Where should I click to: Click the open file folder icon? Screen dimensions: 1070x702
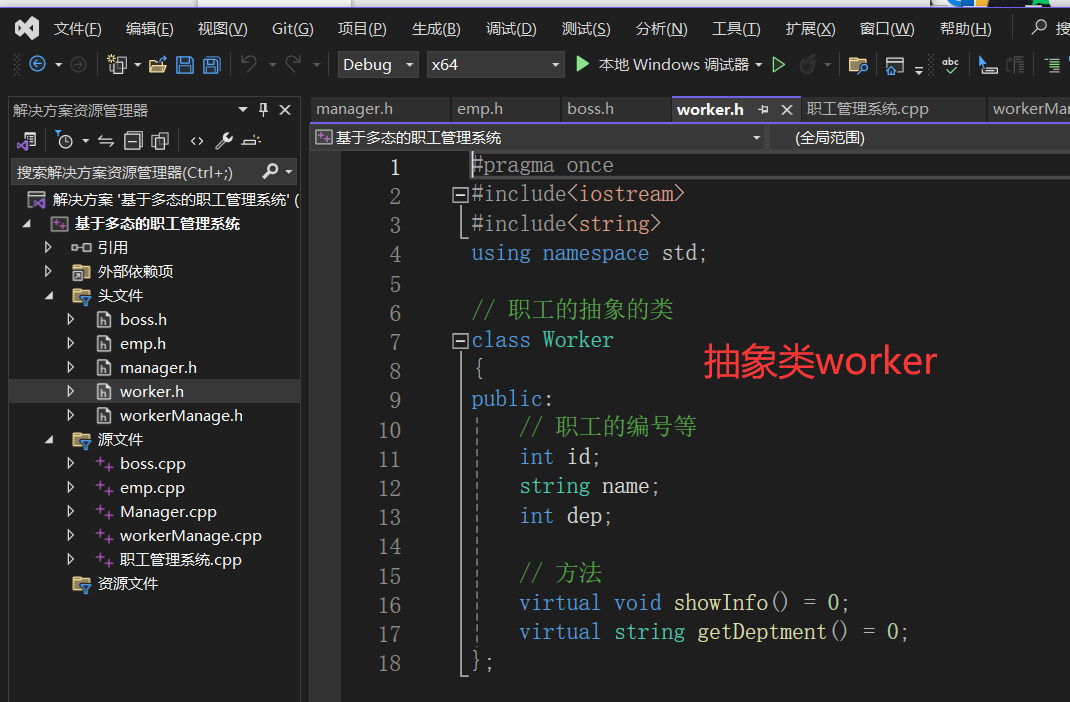[x=158, y=65]
